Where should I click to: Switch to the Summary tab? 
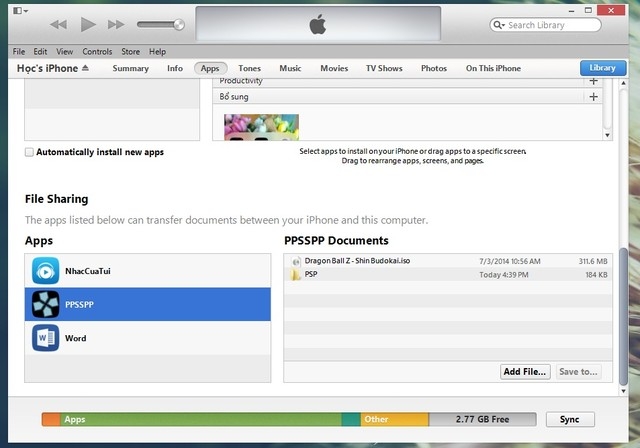point(131,68)
